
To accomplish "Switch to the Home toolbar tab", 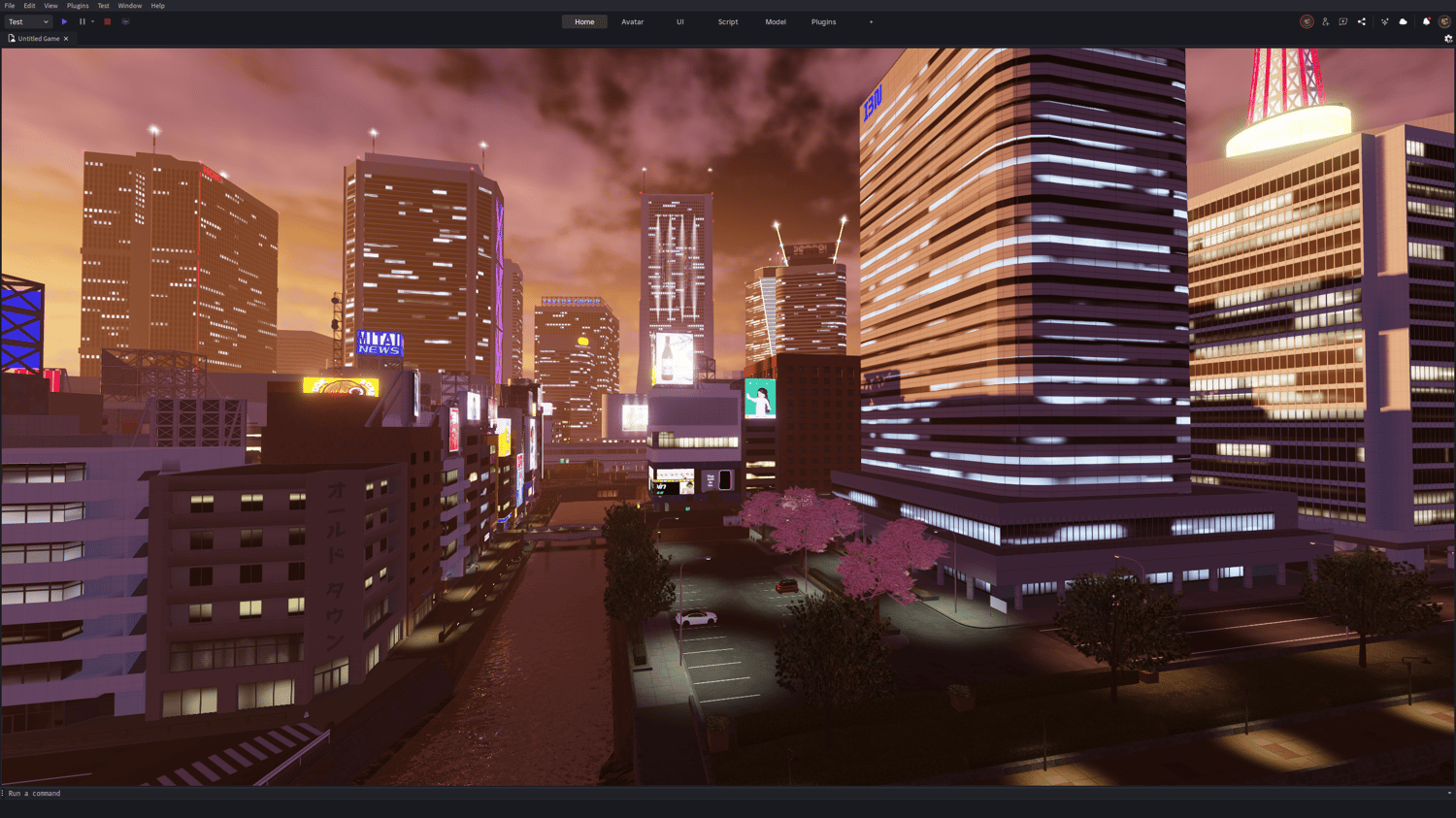I will tap(584, 21).
